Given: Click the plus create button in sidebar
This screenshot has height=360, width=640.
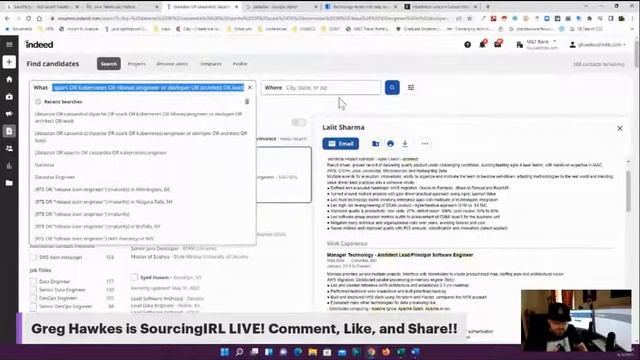Looking at the screenshot, I should pos(9,62).
